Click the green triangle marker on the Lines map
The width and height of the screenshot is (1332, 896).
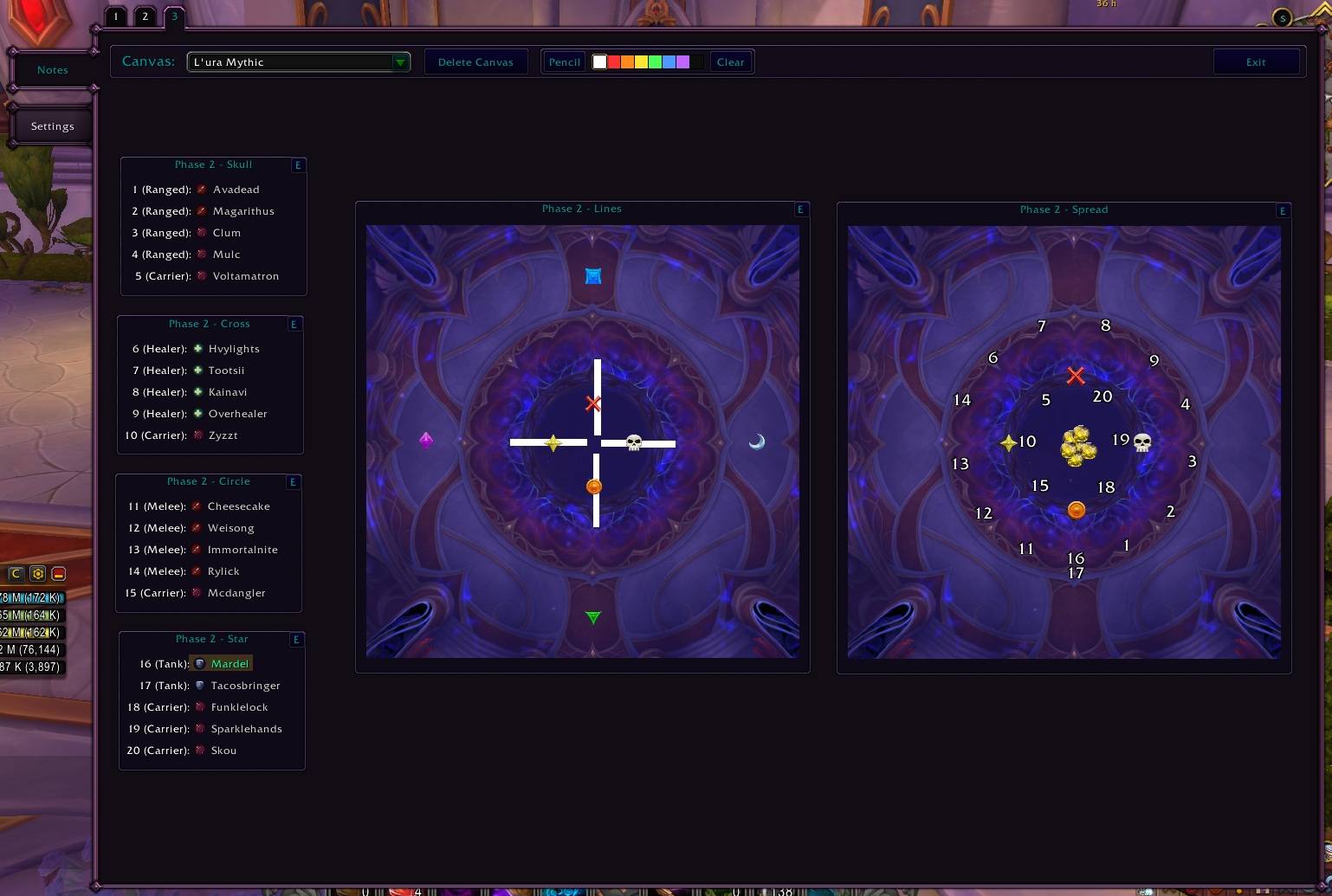(593, 617)
